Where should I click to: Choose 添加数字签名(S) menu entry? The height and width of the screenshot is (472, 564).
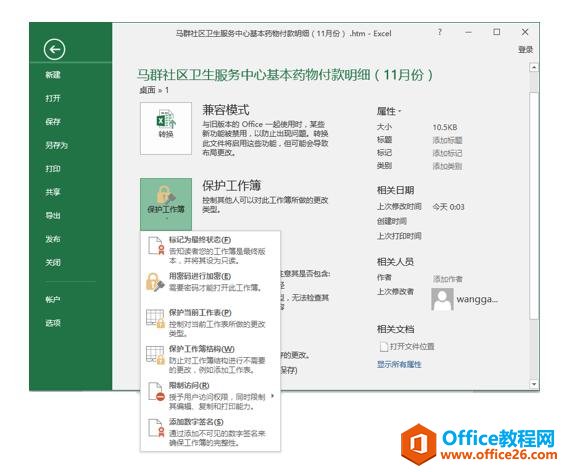pyautogui.click(x=210, y=432)
